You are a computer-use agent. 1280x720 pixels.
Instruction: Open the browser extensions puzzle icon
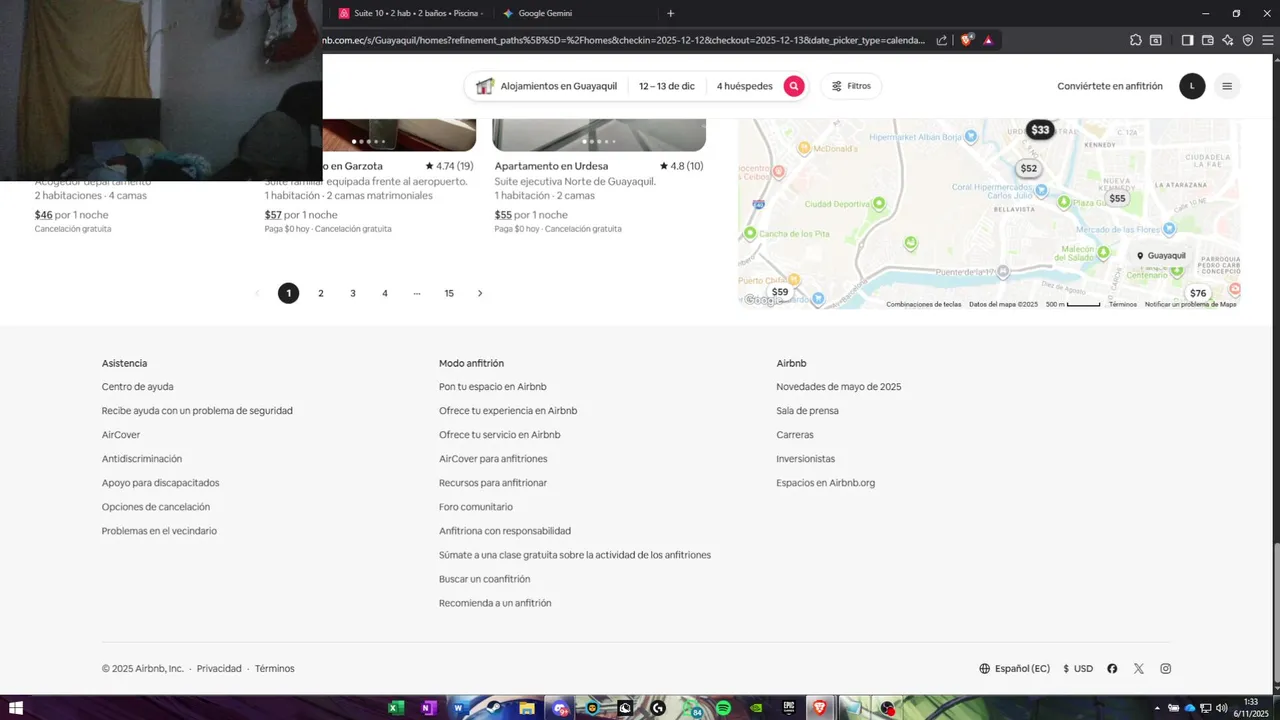point(1136,40)
